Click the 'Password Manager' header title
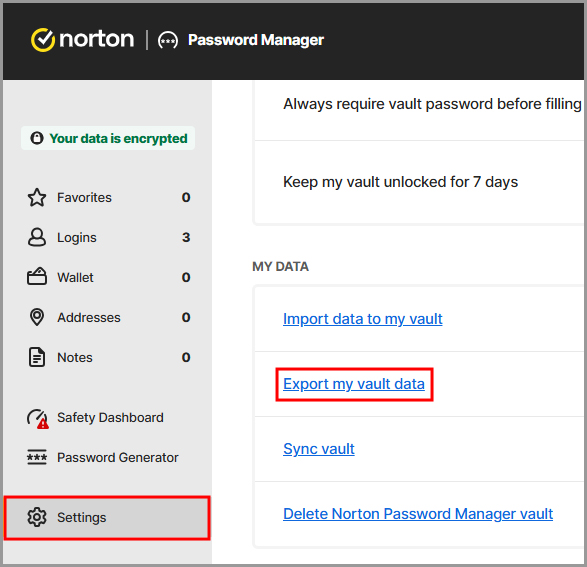 [256, 40]
